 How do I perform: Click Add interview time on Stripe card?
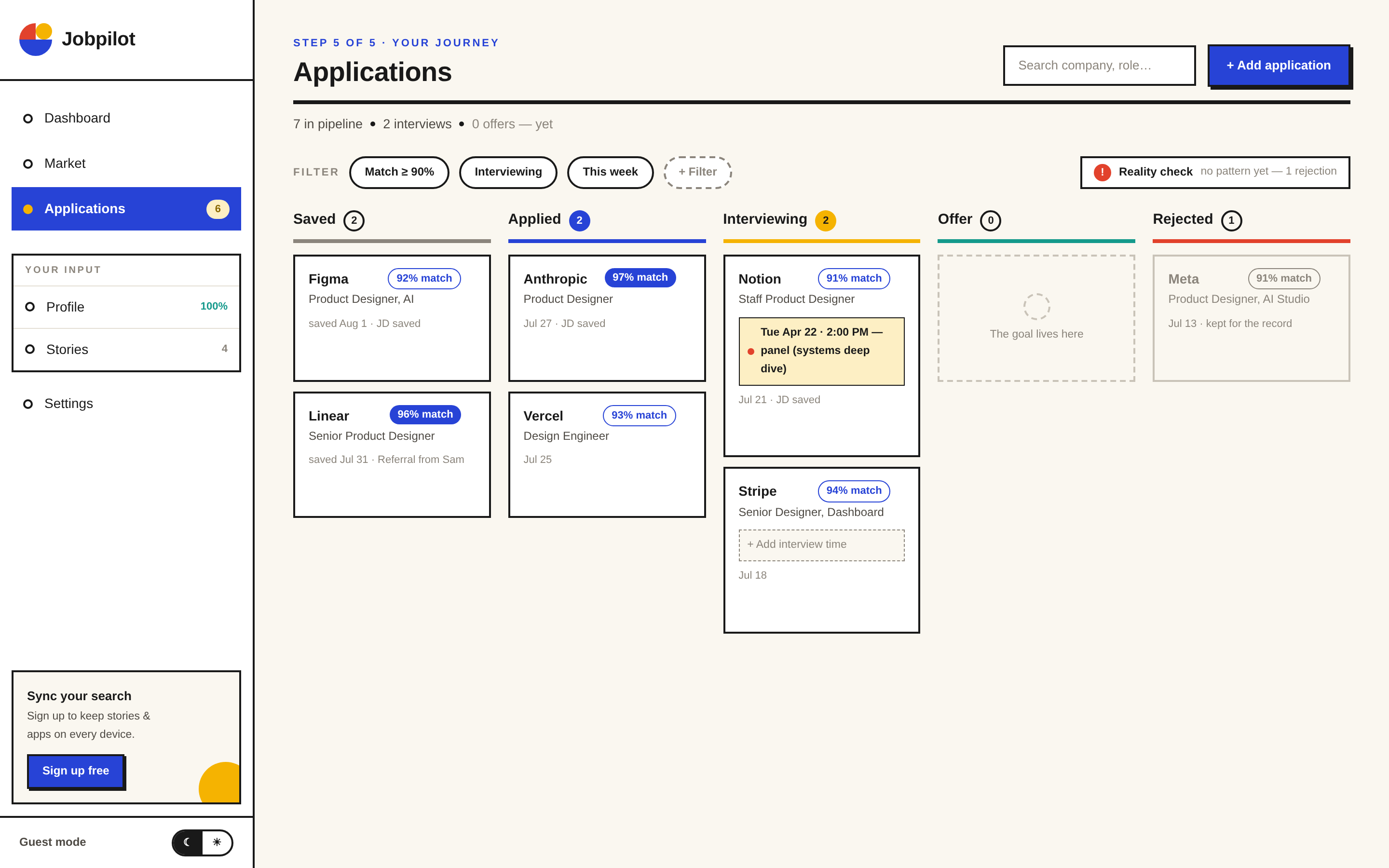[821, 545]
